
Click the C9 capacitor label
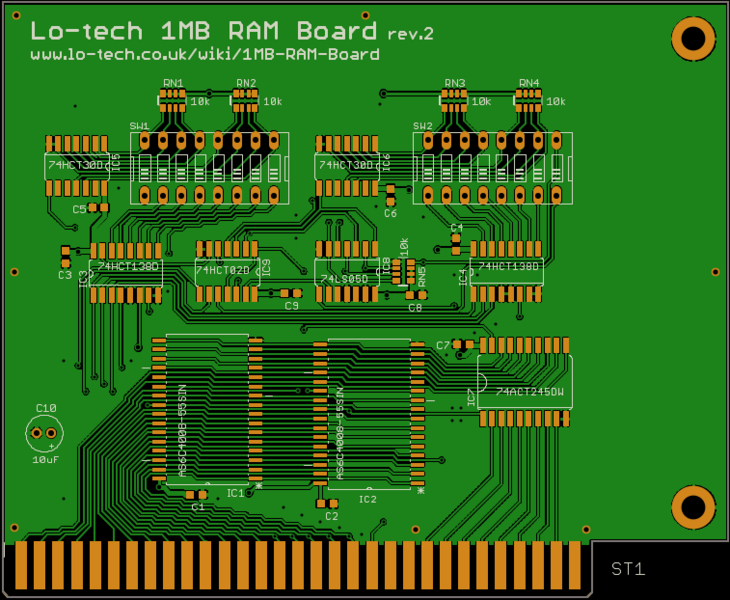tap(291, 306)
